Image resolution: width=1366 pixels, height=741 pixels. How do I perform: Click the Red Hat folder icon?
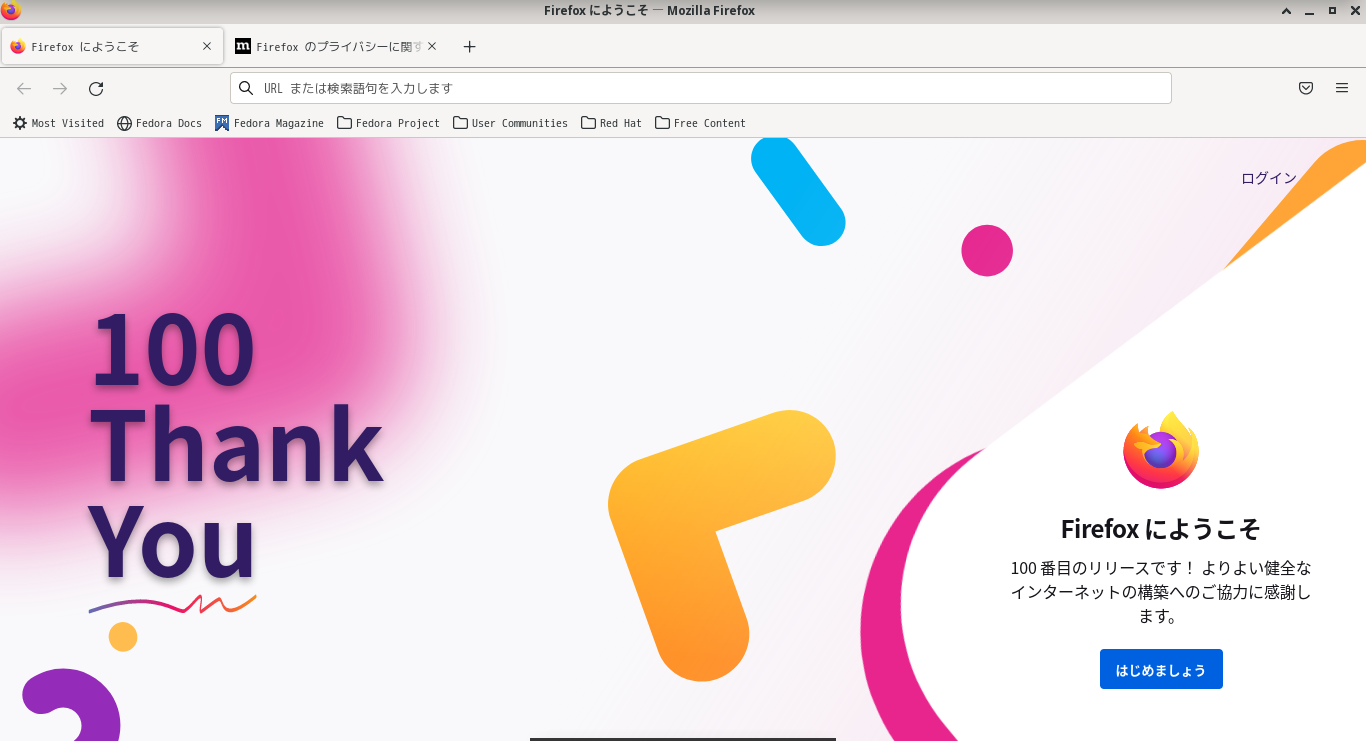(588, 123)
